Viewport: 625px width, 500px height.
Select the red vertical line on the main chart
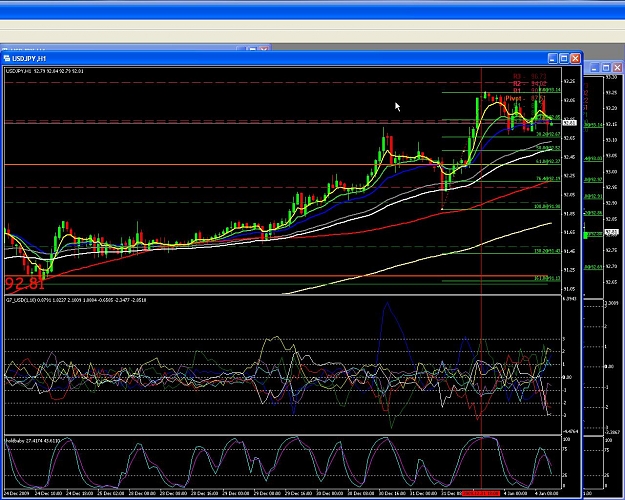click(x=481, y=181)
